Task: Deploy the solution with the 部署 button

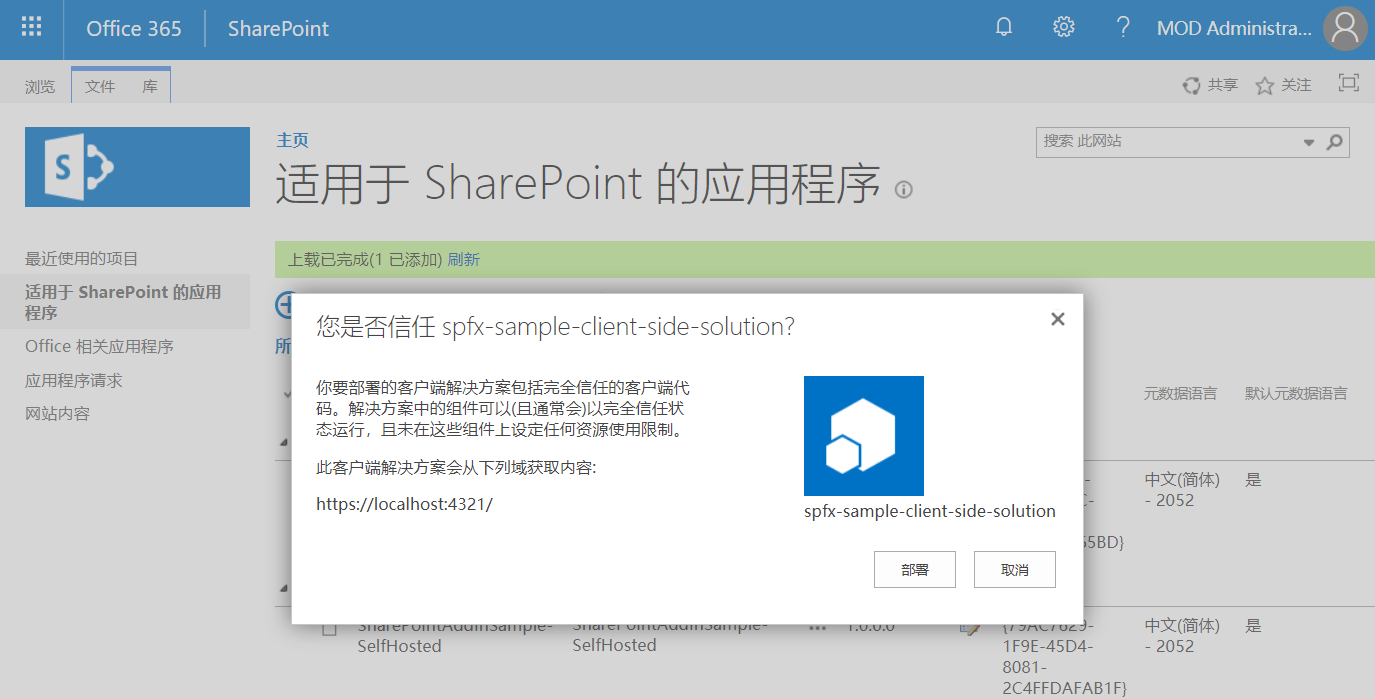Action: tap(914, 569)
